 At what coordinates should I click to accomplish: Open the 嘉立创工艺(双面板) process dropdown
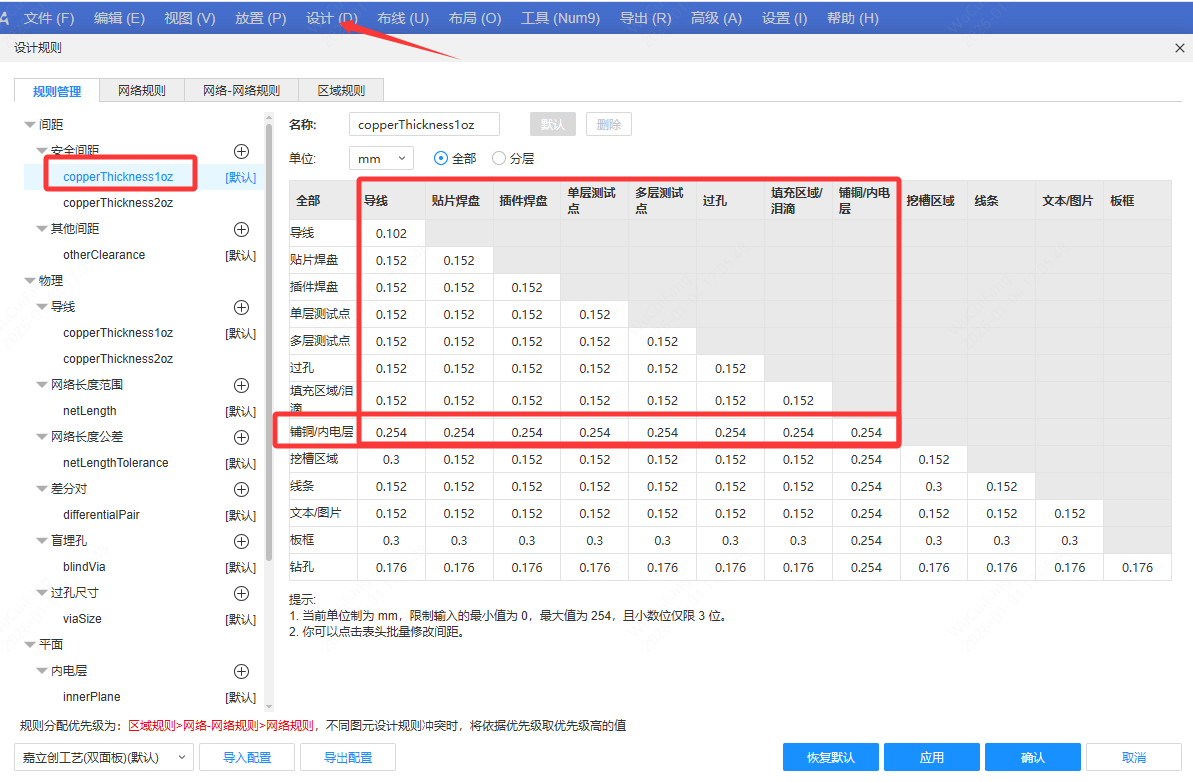click(x=103, y=758)
